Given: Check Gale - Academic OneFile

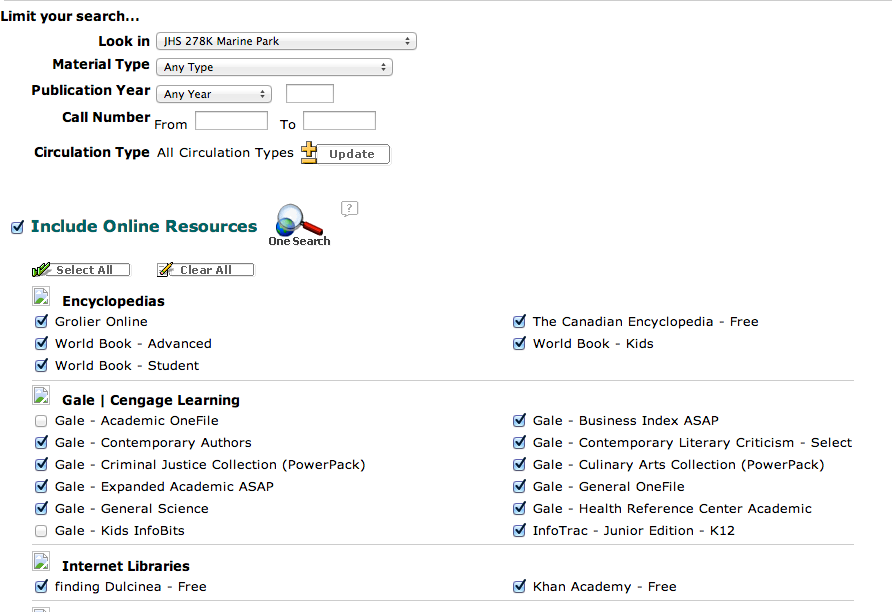Looking at the screenshot, I should point(41,421).
